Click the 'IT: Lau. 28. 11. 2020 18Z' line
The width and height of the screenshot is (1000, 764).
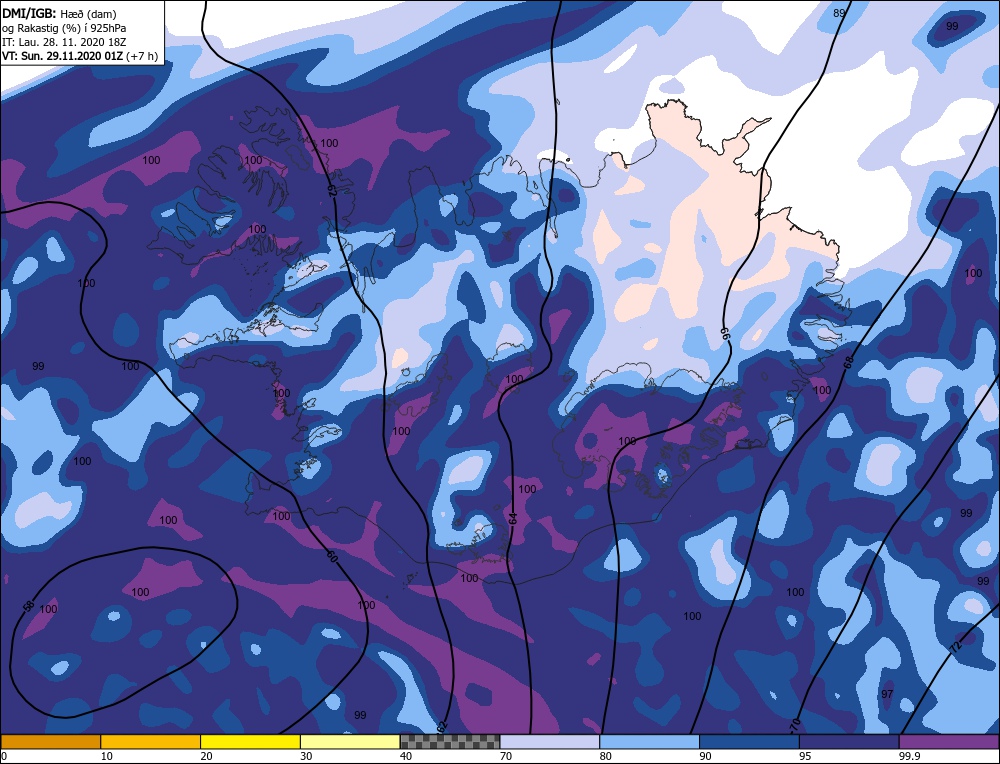[x=66, y=41]
